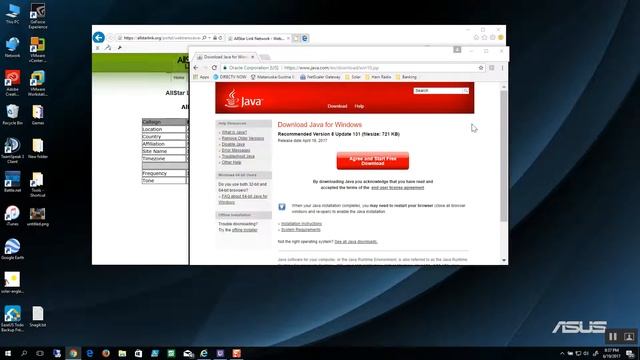The height and width of the screenshot is (360, 640).
Task: Open Google Earth desktop icon
Action: pyautogui.click(x=12, y=249)
